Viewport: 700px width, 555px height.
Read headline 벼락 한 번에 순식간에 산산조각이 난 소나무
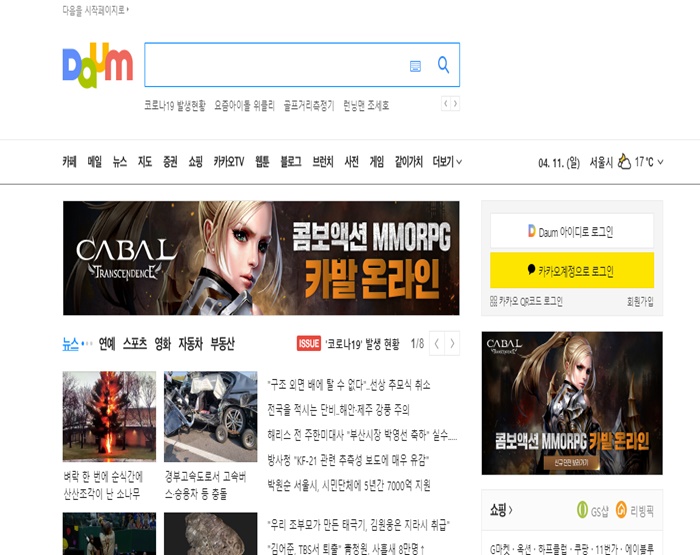pos(103,485)
